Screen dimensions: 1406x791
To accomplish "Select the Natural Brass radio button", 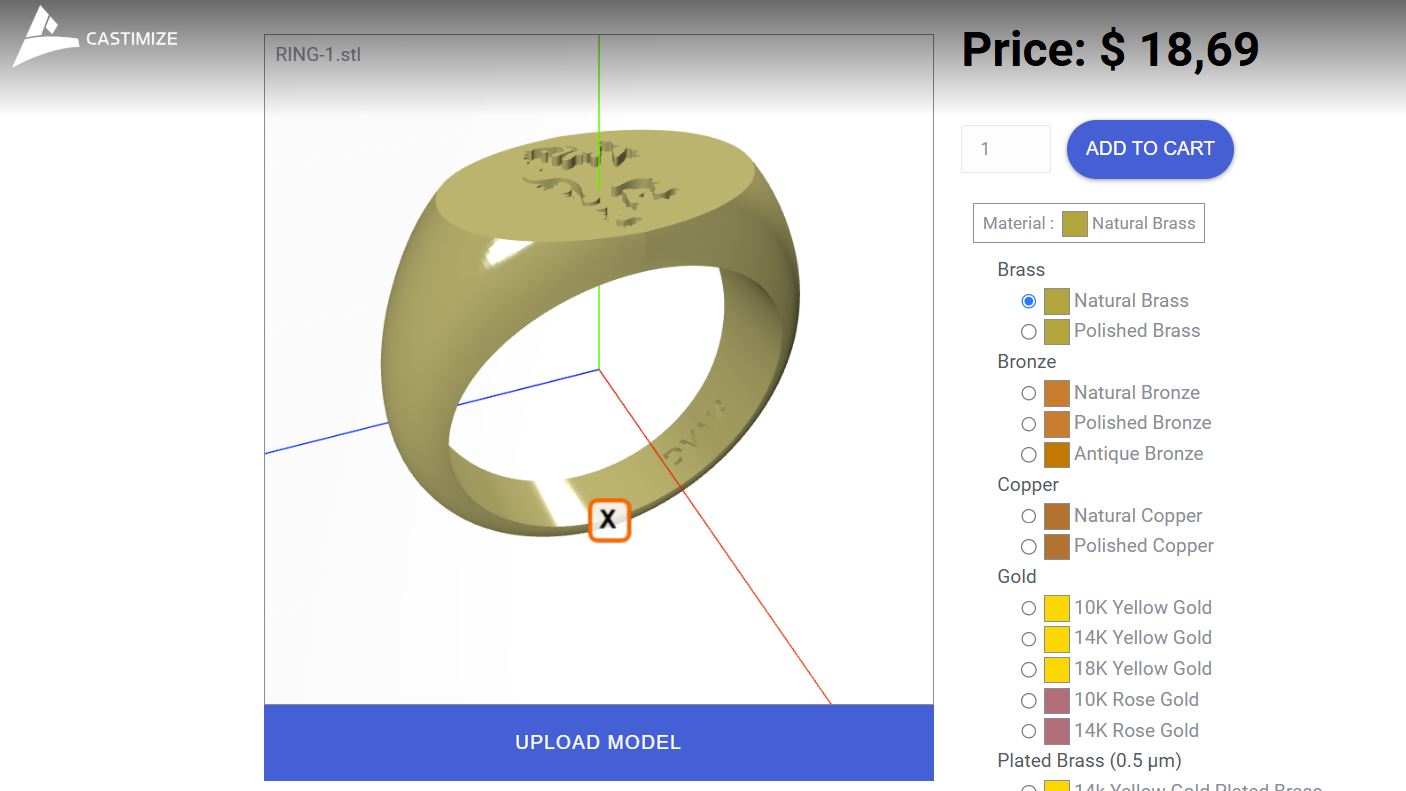I will click(1028, 301).
